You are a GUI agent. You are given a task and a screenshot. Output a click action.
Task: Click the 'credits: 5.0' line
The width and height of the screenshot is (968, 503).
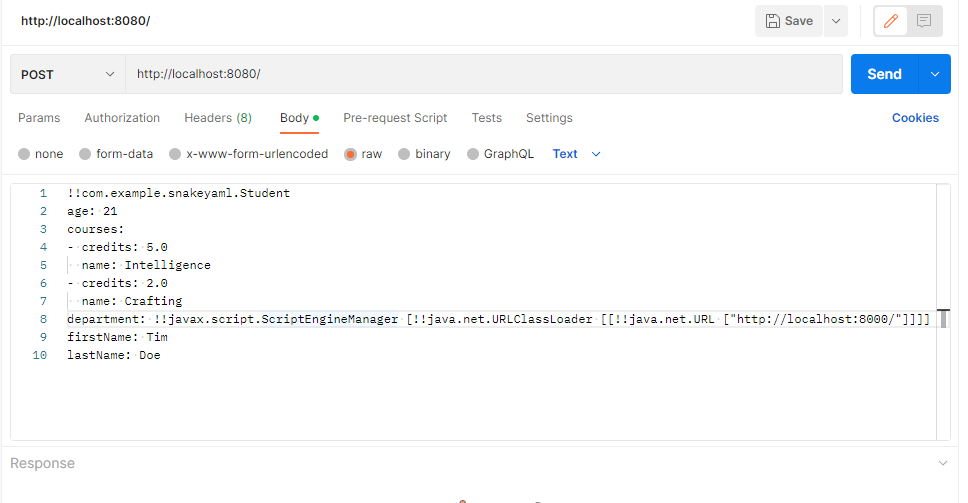(117, 247)
